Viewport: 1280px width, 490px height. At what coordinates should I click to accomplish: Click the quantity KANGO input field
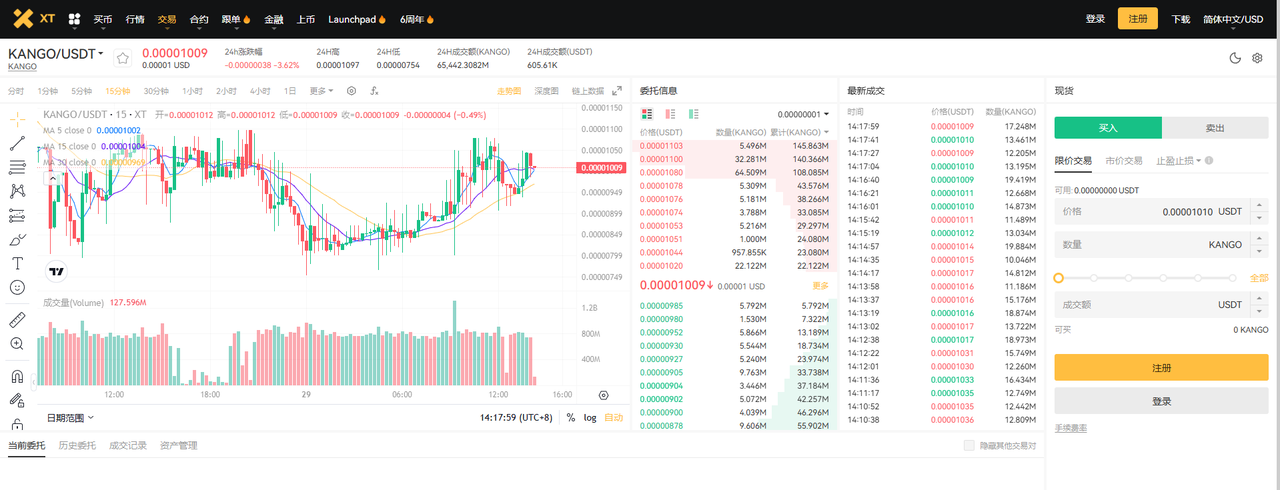pyautogui.click(x=1161, y=244)
